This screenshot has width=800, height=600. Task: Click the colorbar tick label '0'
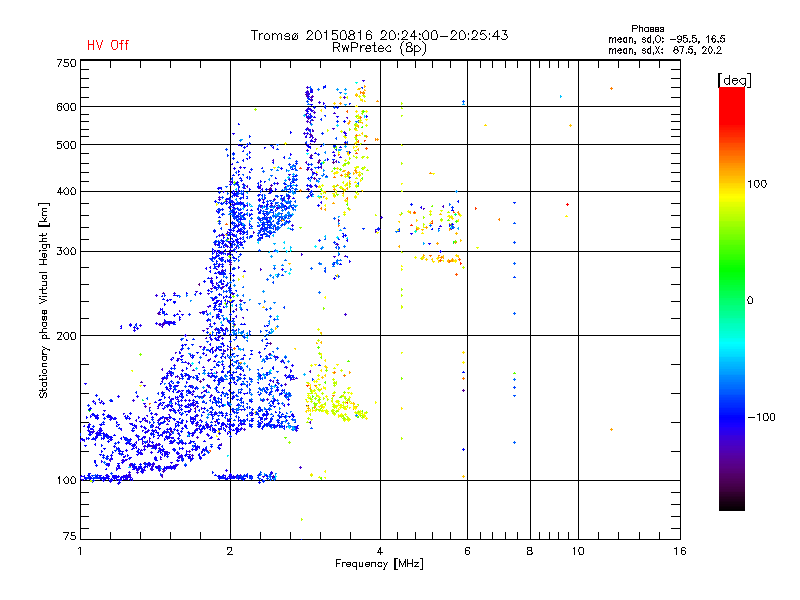pyautogui.click(x=750, y=301)
